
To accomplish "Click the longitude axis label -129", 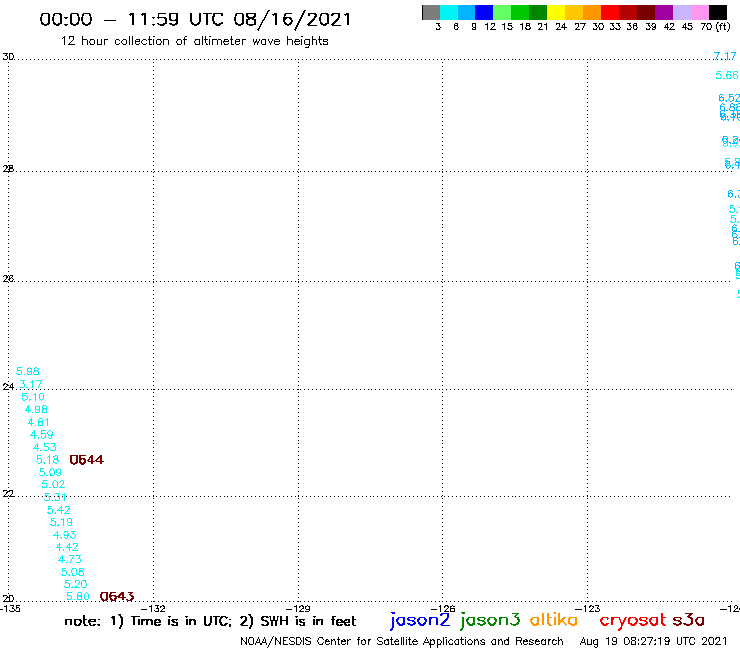I will pyautogui.click(x=298, y=609).
